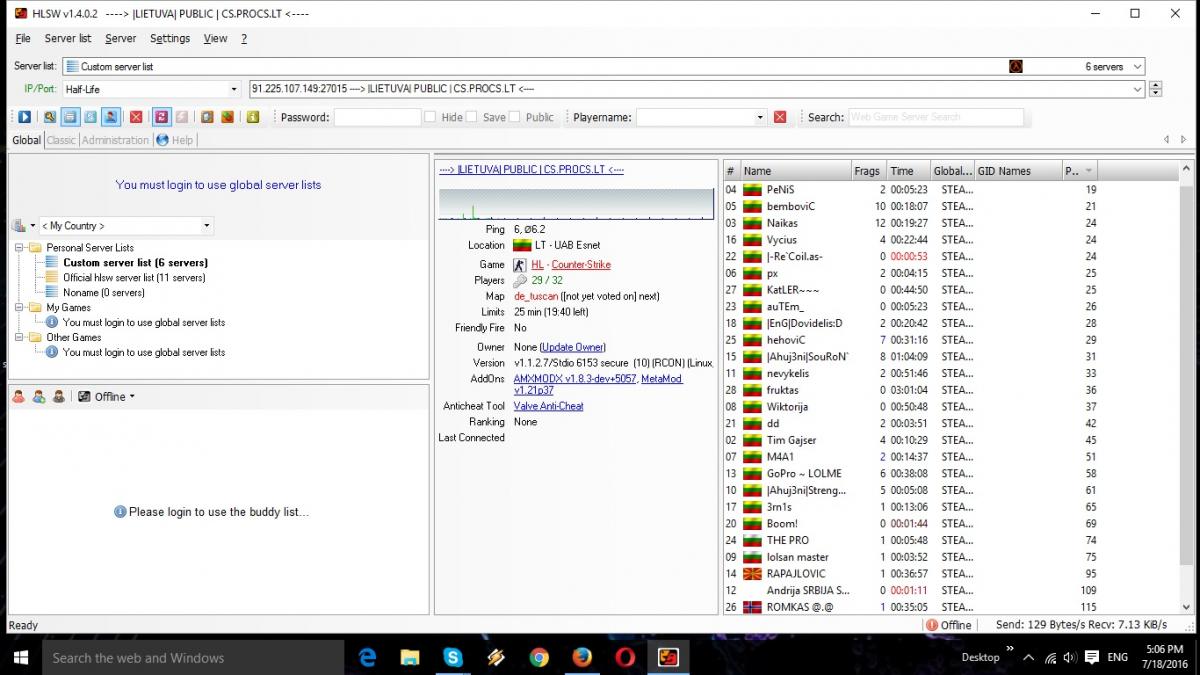Collapse the Personal Server Lists folder

[18, 247]
